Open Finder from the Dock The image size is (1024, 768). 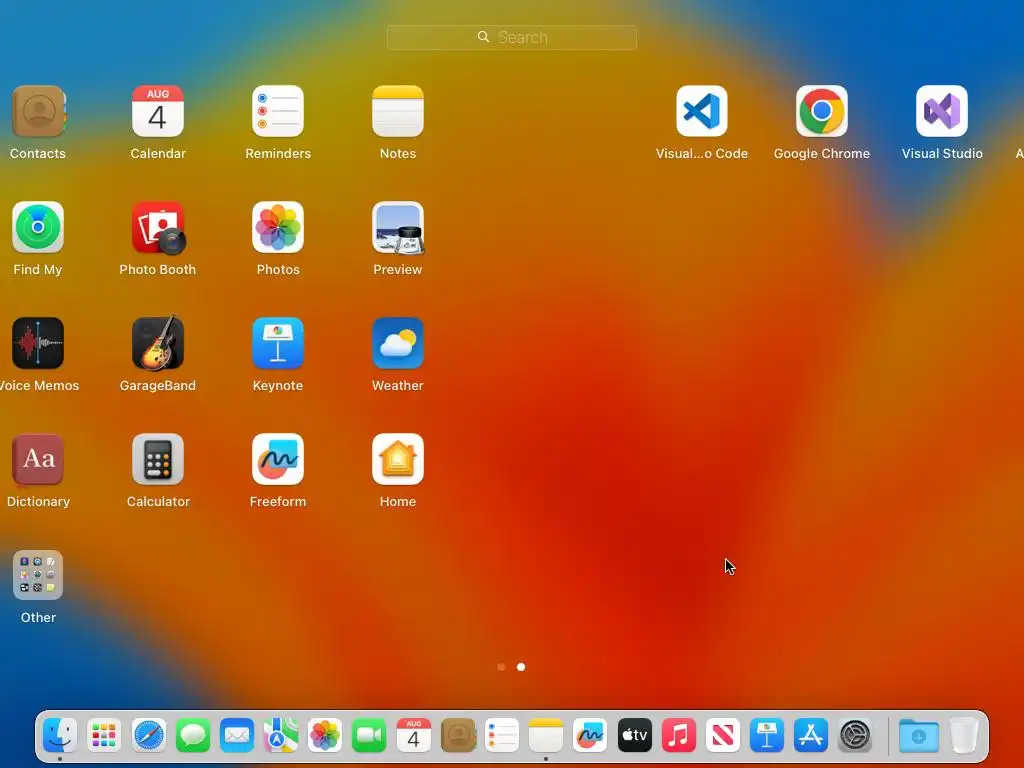pos(60,736)
